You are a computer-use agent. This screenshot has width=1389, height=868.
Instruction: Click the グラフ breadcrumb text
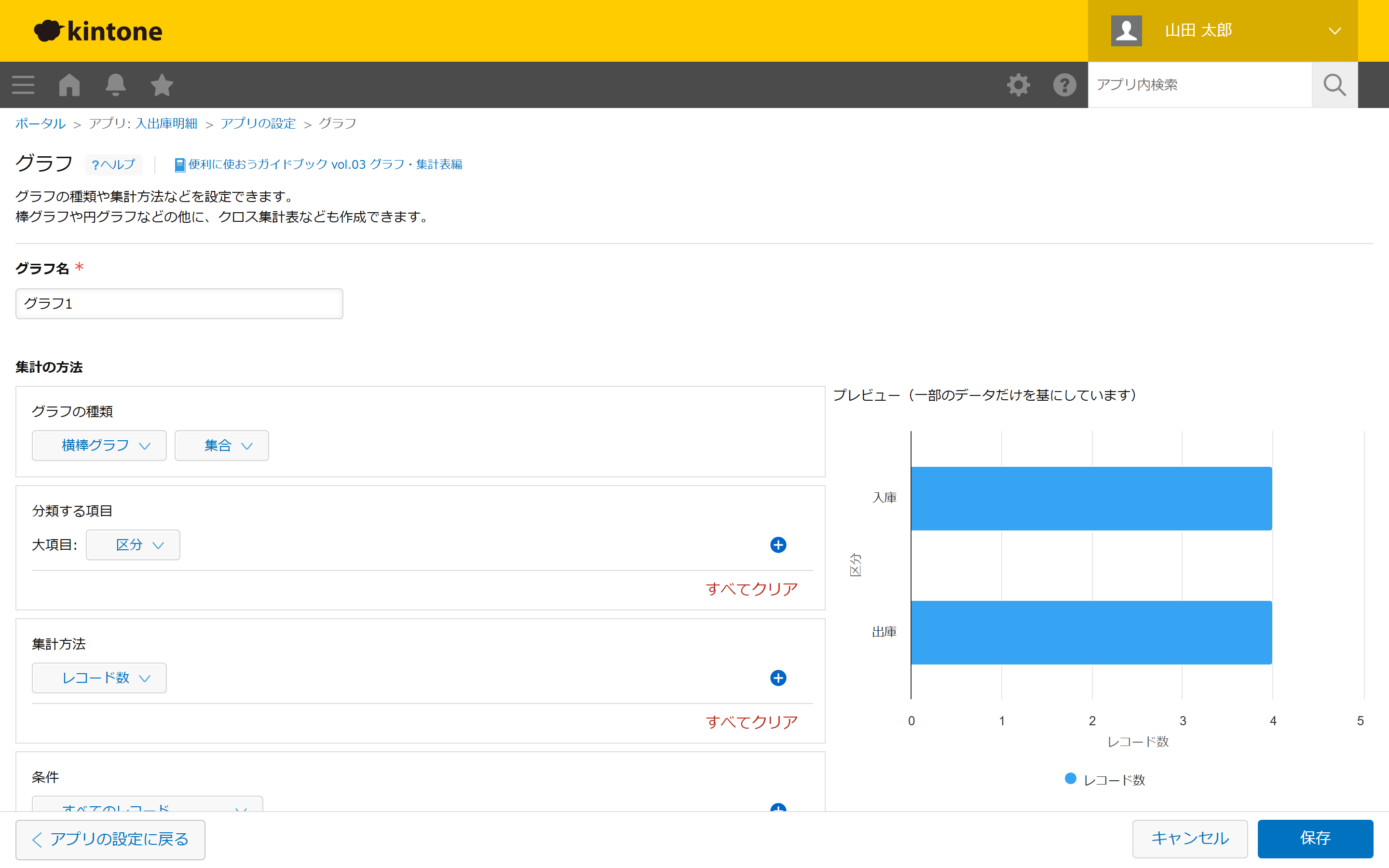tap(338, 123)
